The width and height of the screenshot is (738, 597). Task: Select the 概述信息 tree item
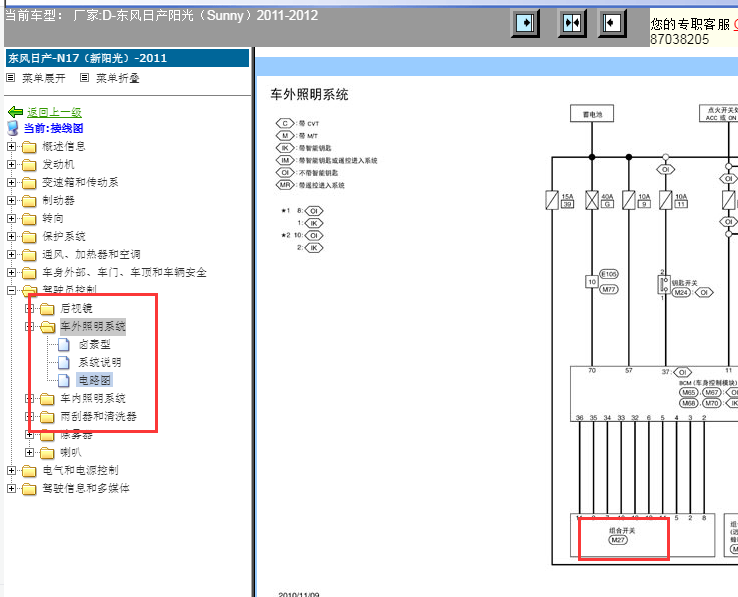[64, 146]
